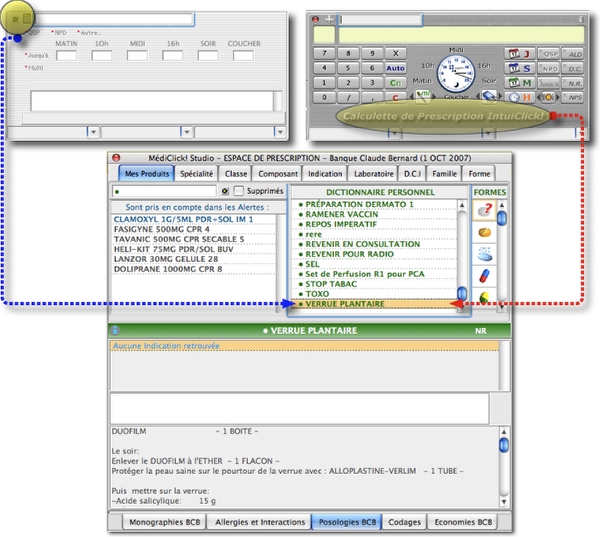Click the right arrow beside the sun icon
Screen dimensions: 600x537
pos(558,97)
